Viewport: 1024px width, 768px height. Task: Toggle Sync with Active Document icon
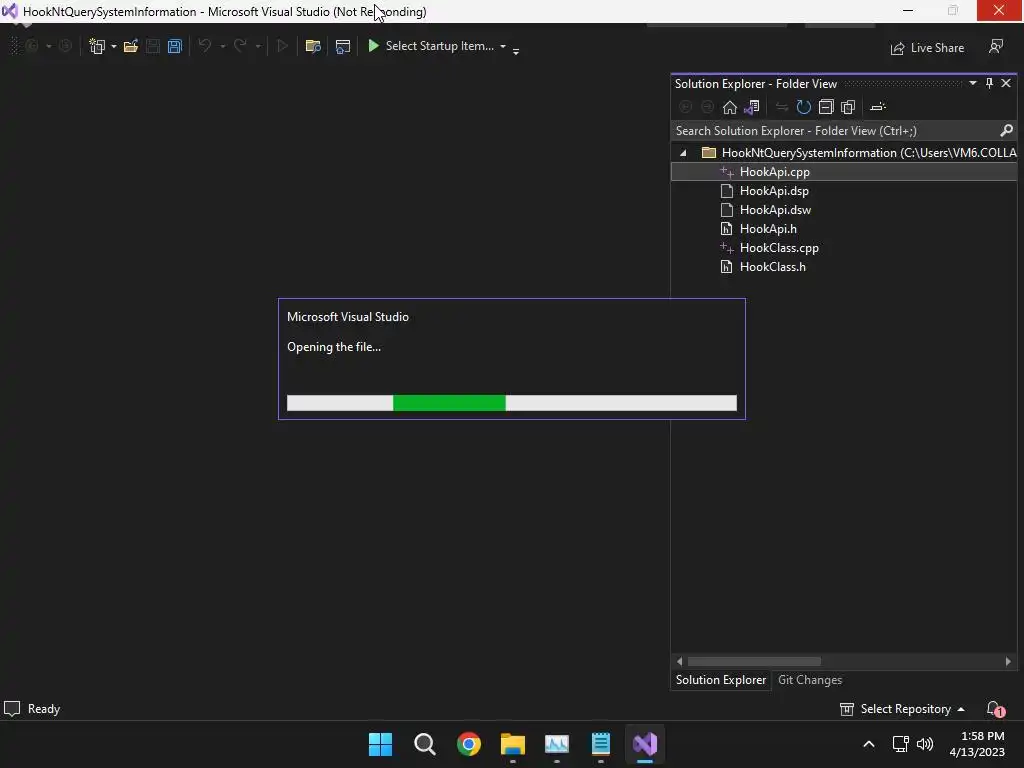tap(782, 107)
